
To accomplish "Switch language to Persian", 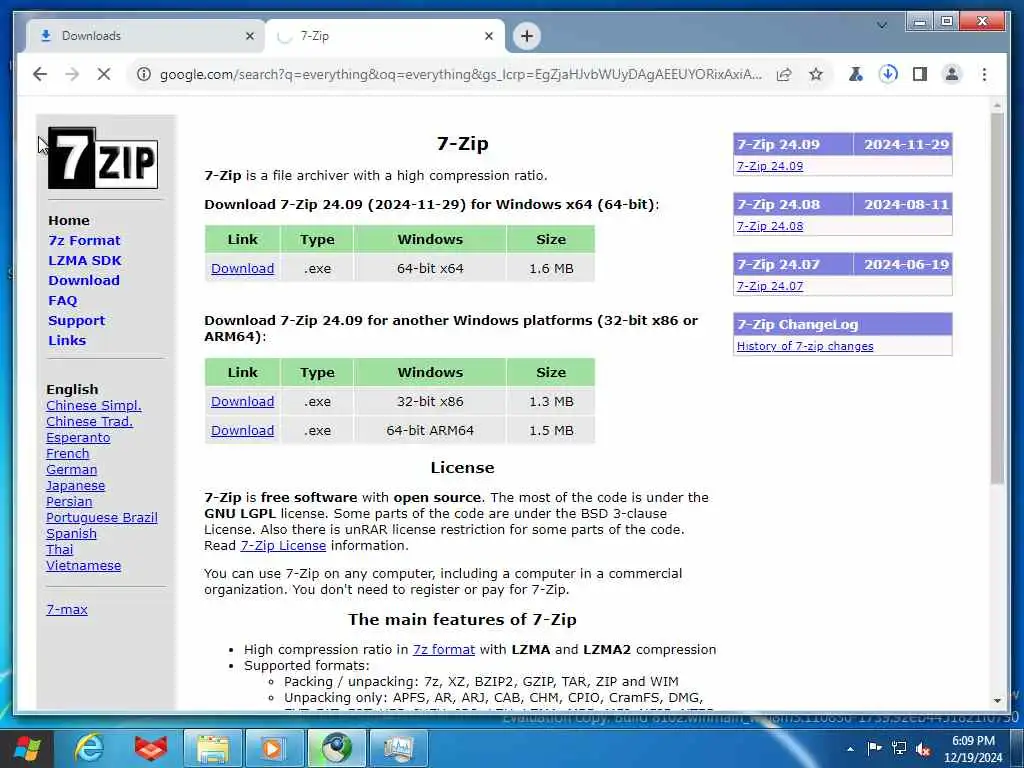I will (x=69, y=502).
